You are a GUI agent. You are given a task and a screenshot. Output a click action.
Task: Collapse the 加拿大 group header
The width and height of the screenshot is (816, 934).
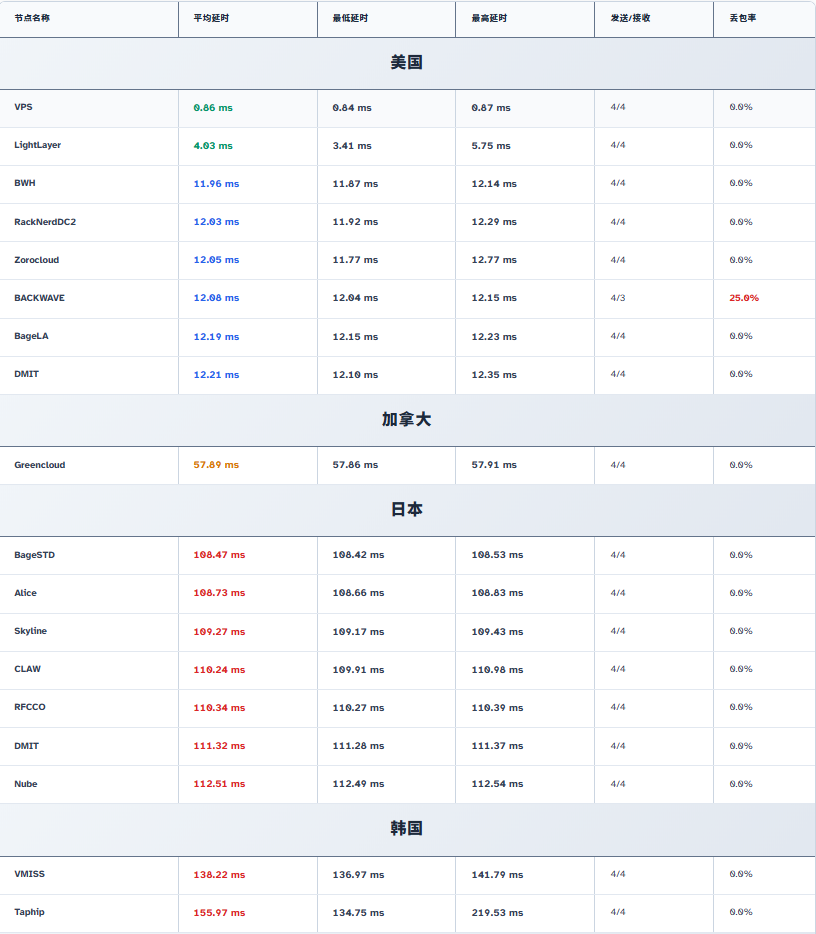pyautogui.click(x=407, y=420)
